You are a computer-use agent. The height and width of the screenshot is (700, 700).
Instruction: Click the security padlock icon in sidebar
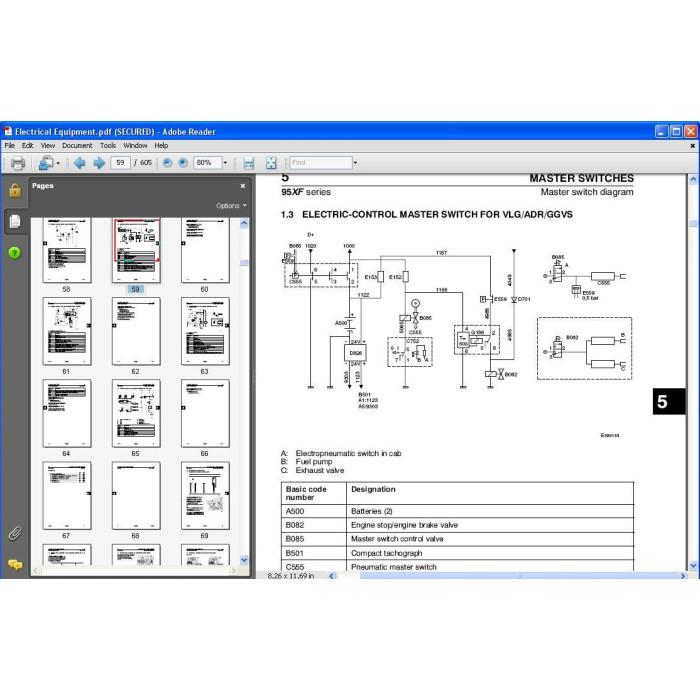click(x=15, y=191)
